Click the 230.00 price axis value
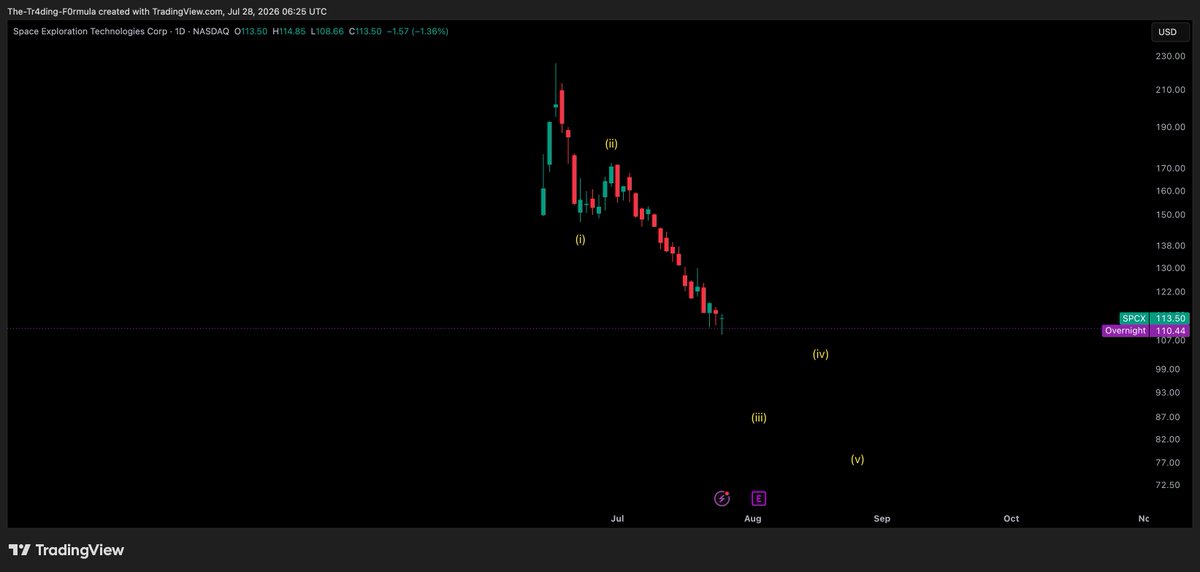The height and width of the screenshot is (572, 1200). tap(1169, 56)
